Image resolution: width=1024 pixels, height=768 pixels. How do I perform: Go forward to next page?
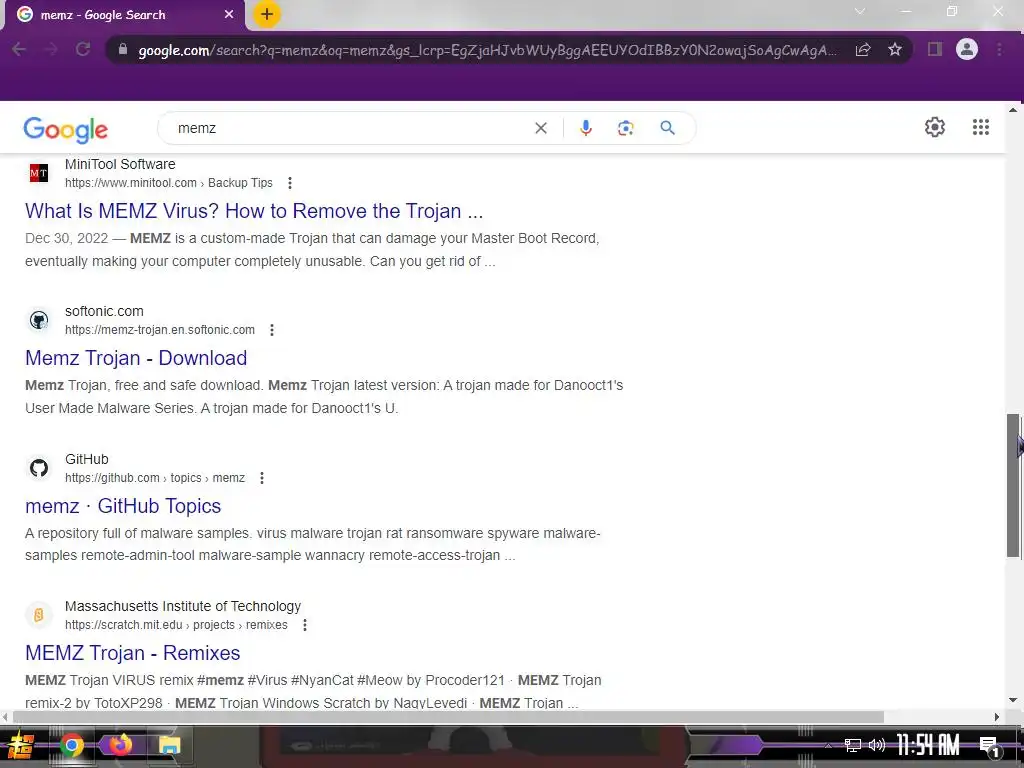tap(51, 50)
